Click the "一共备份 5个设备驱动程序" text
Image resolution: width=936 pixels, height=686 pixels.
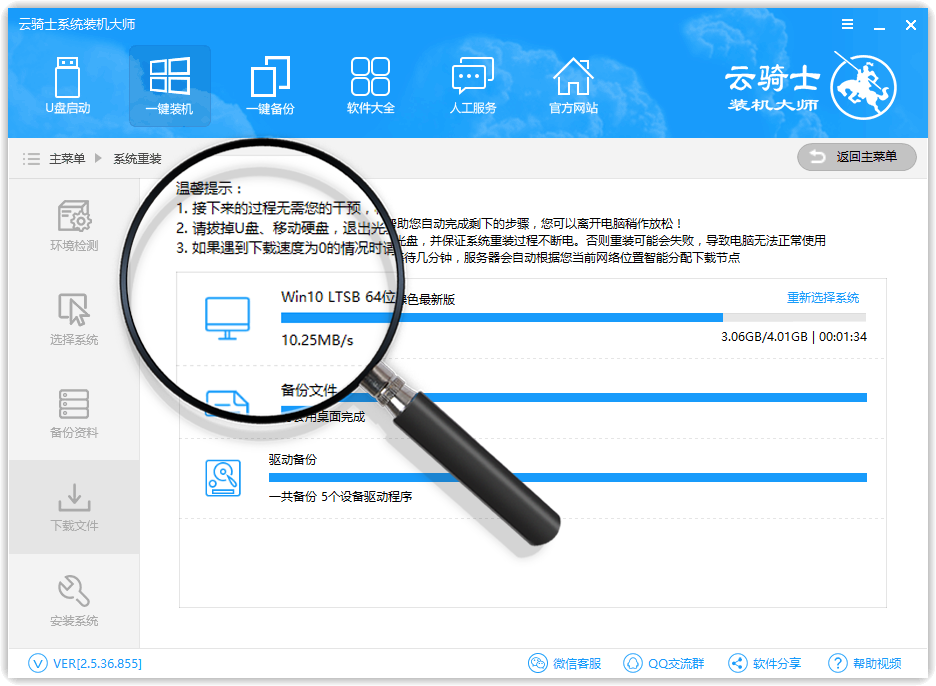340,497
